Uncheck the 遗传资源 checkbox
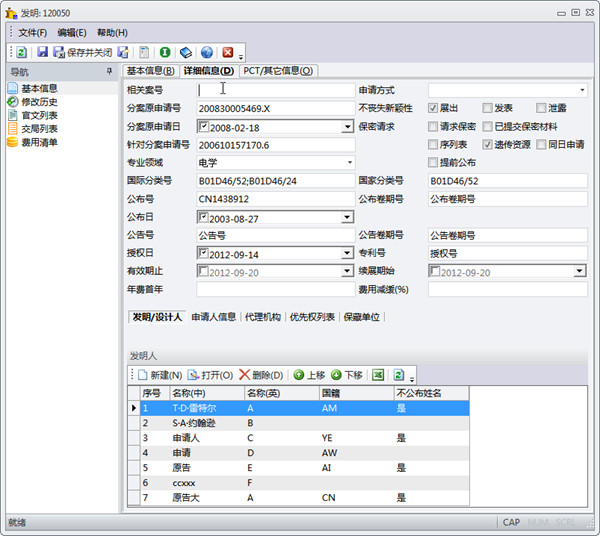This screenshot has height=536, width=600. [487, 144]
